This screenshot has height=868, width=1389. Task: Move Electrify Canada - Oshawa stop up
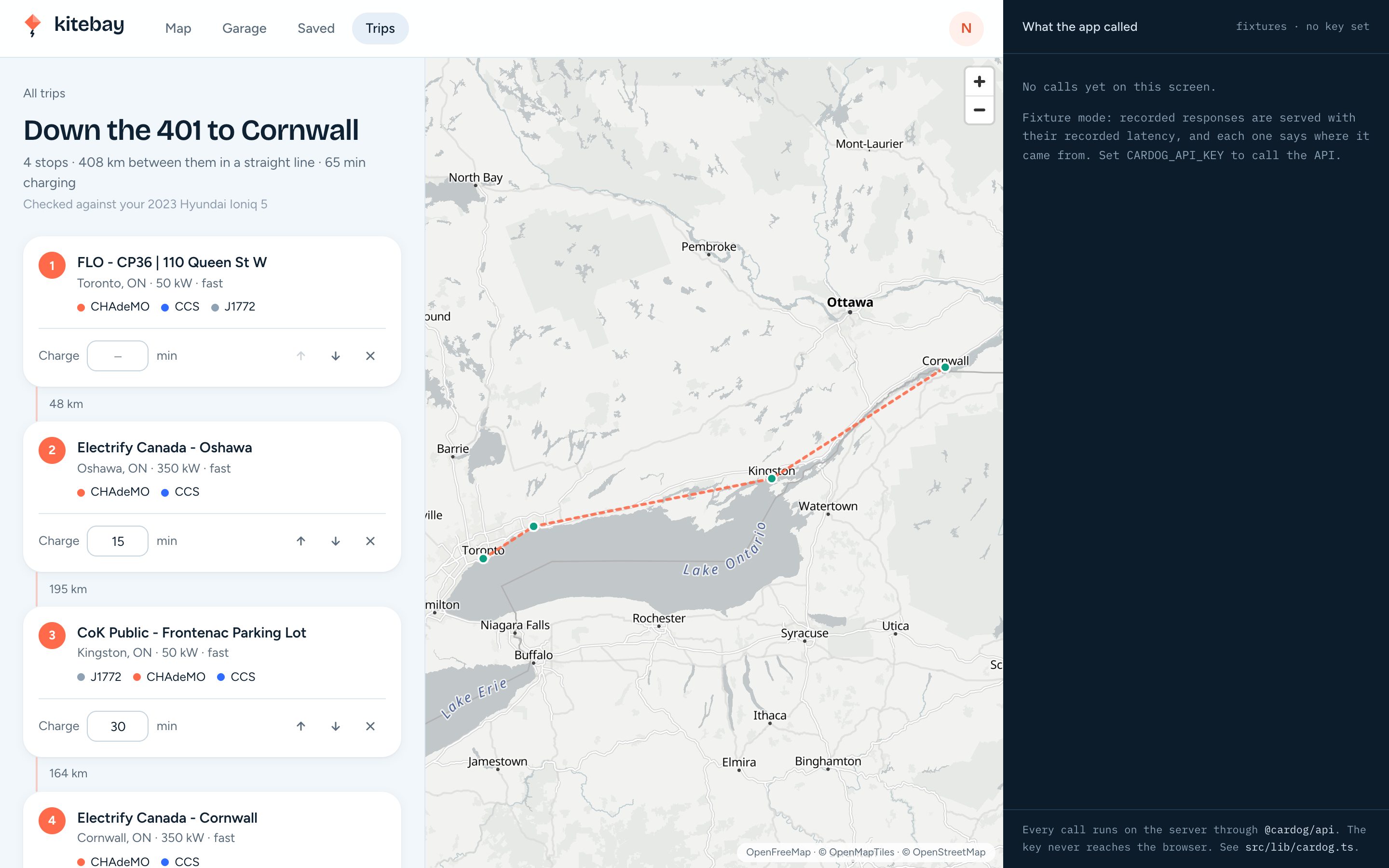pyautogui.click(x=301, y=541)
